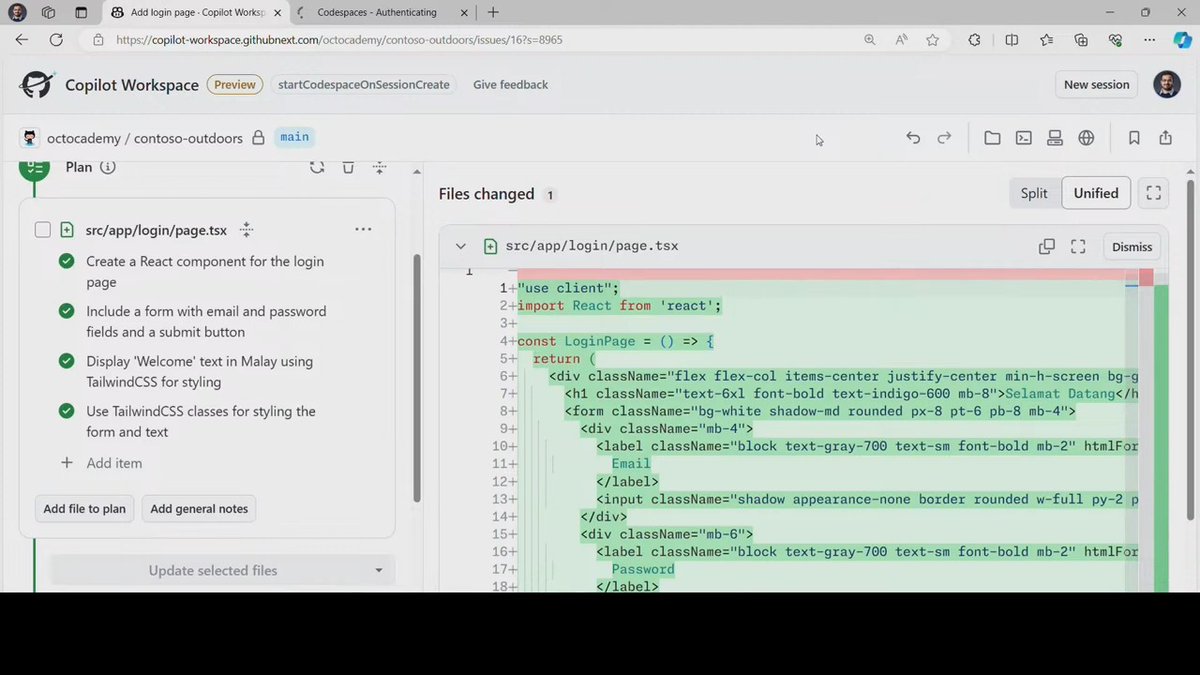Copy page.tsx contents with the copy icon
Viewport: 1200px width, 675px height.
(1047, 246)
